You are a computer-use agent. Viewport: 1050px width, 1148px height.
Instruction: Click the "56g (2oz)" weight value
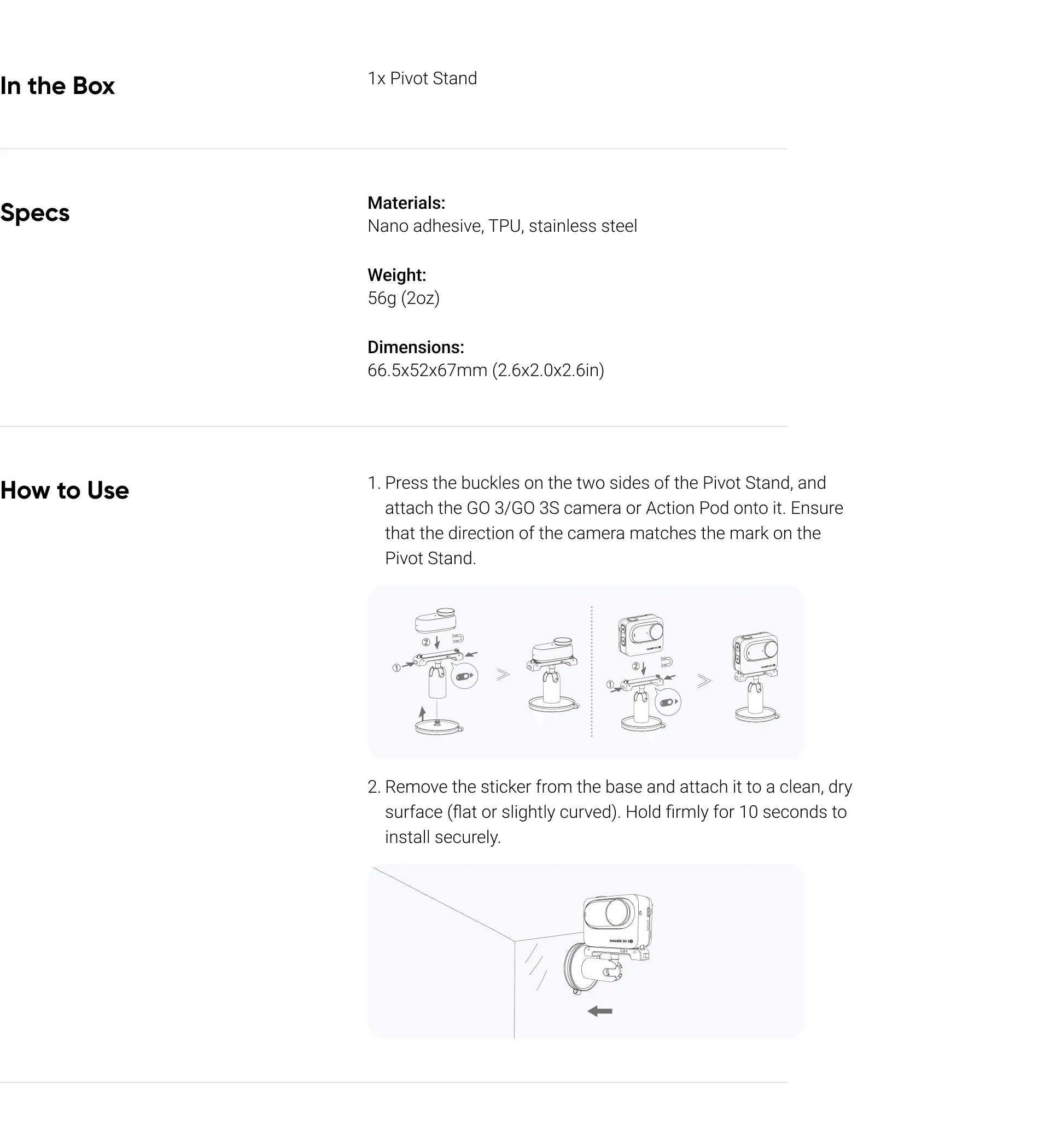(404, 298)
